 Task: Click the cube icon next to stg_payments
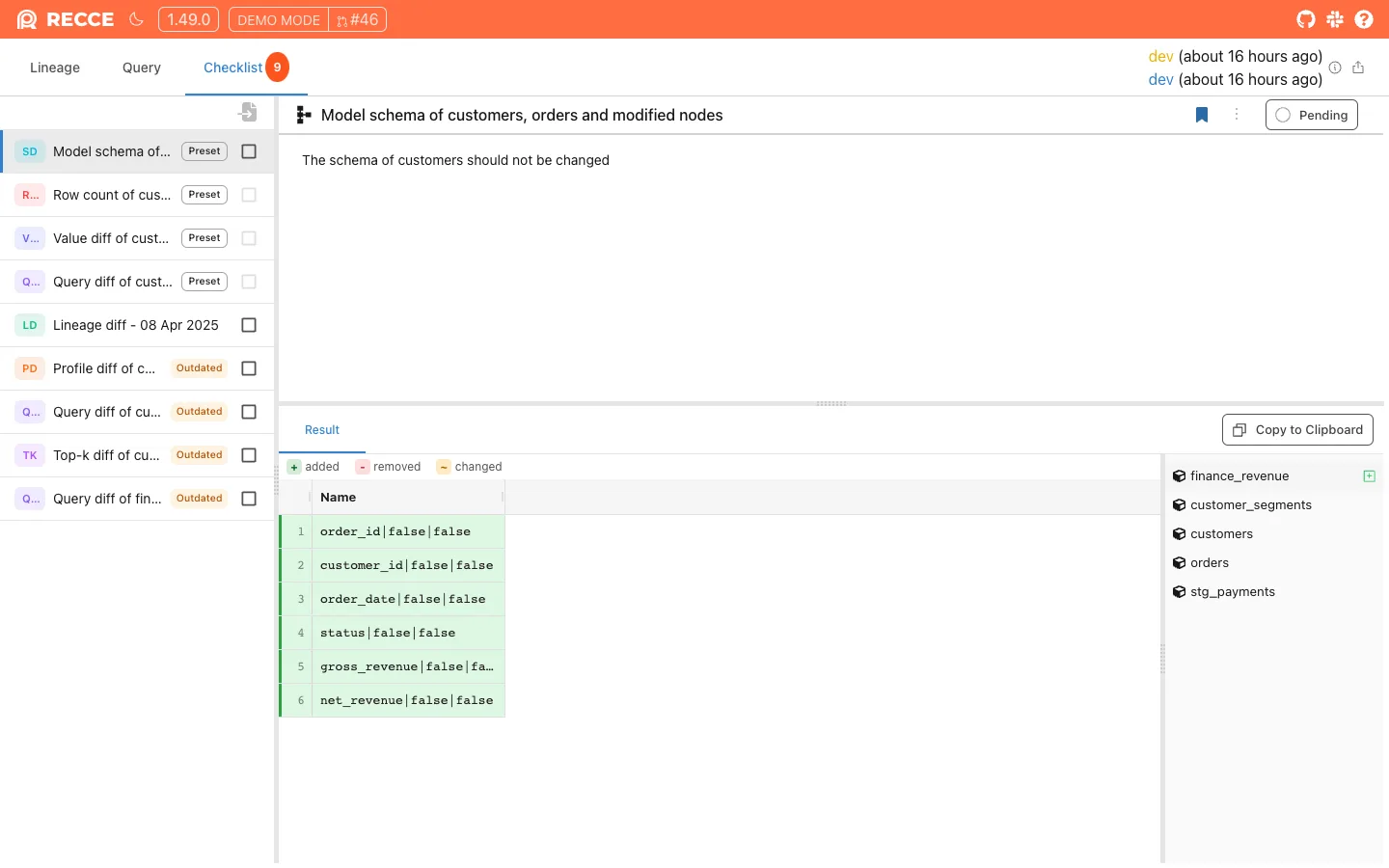pyautogui.click(x=1179, y=592)
